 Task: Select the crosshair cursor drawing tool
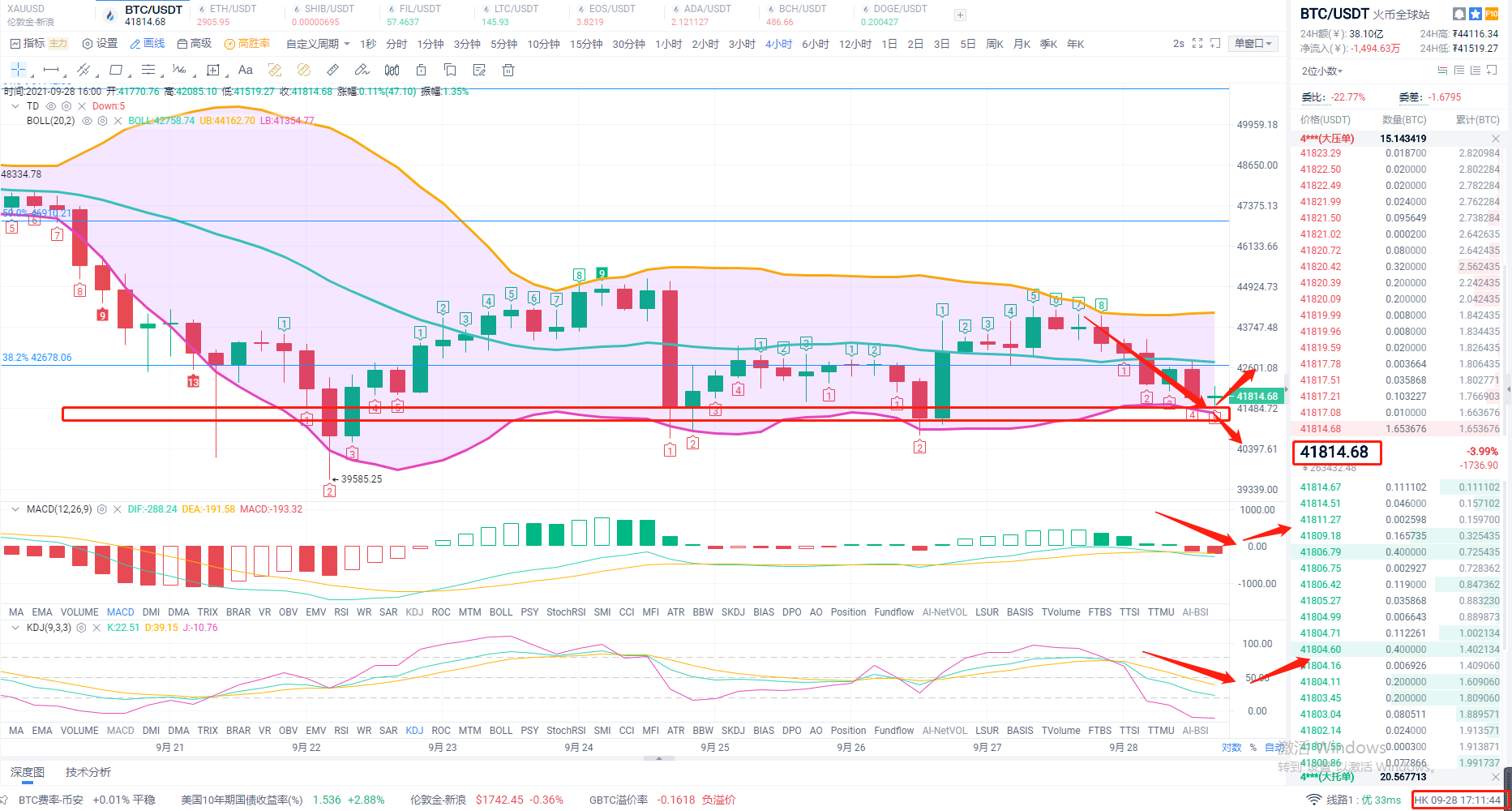18,70
